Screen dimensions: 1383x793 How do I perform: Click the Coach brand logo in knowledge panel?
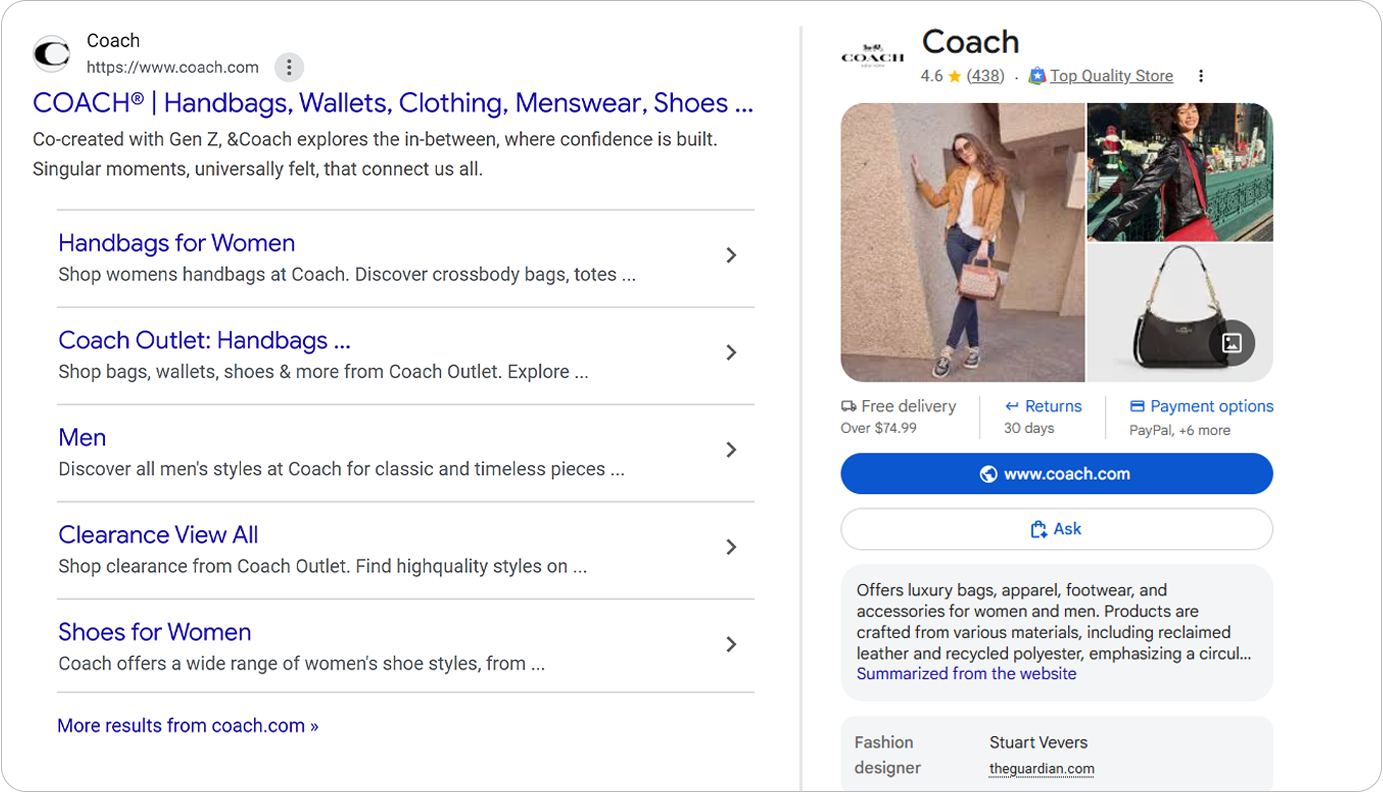(872, 55)
